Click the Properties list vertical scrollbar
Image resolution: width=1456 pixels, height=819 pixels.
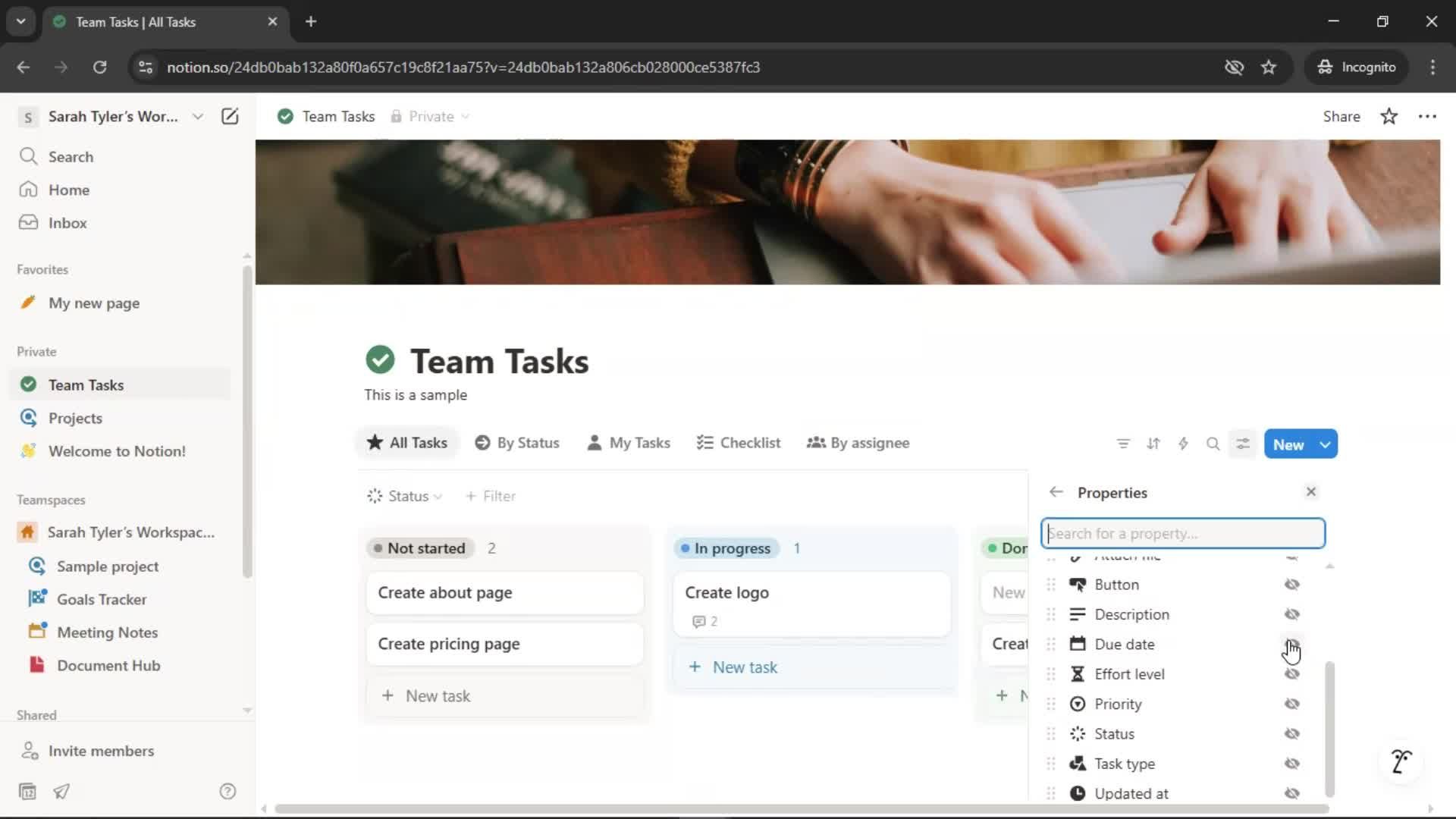[x=1329, y=729]
